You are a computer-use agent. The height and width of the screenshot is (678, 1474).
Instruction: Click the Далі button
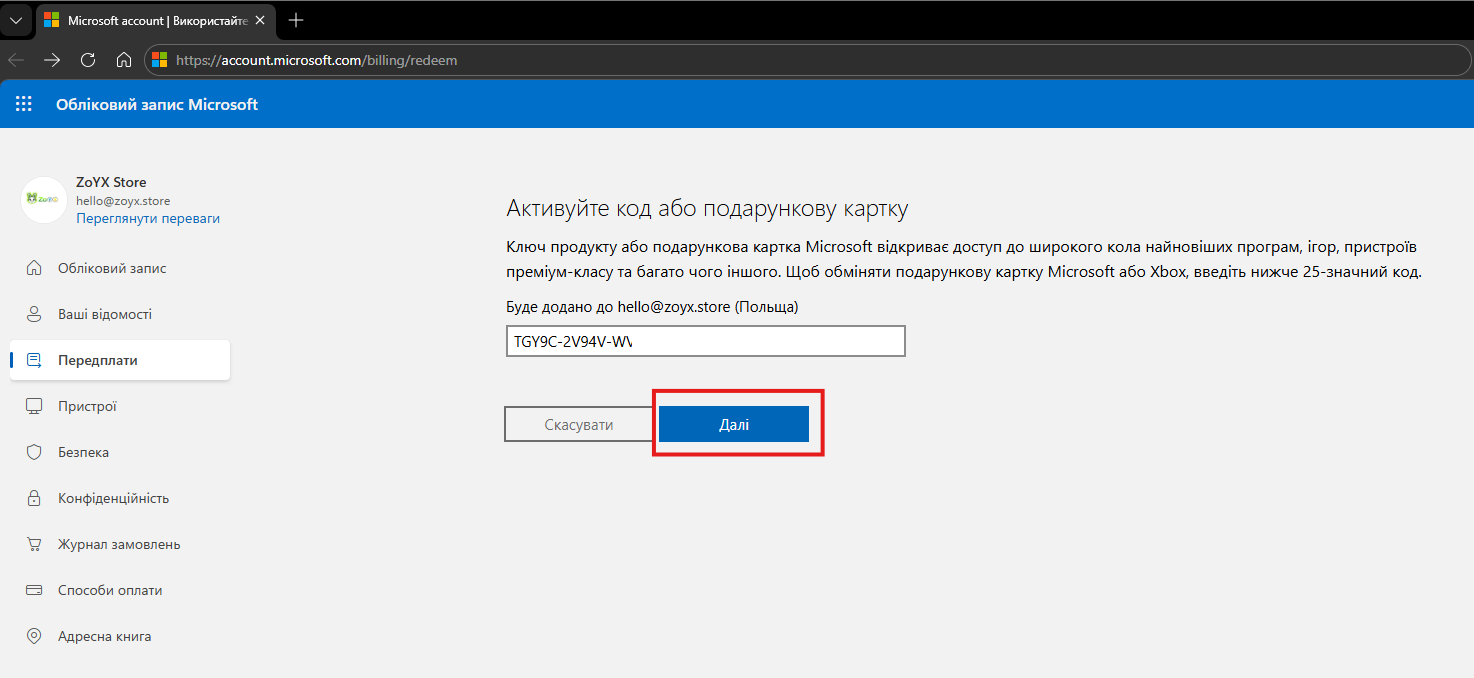[x=734, y=425]
